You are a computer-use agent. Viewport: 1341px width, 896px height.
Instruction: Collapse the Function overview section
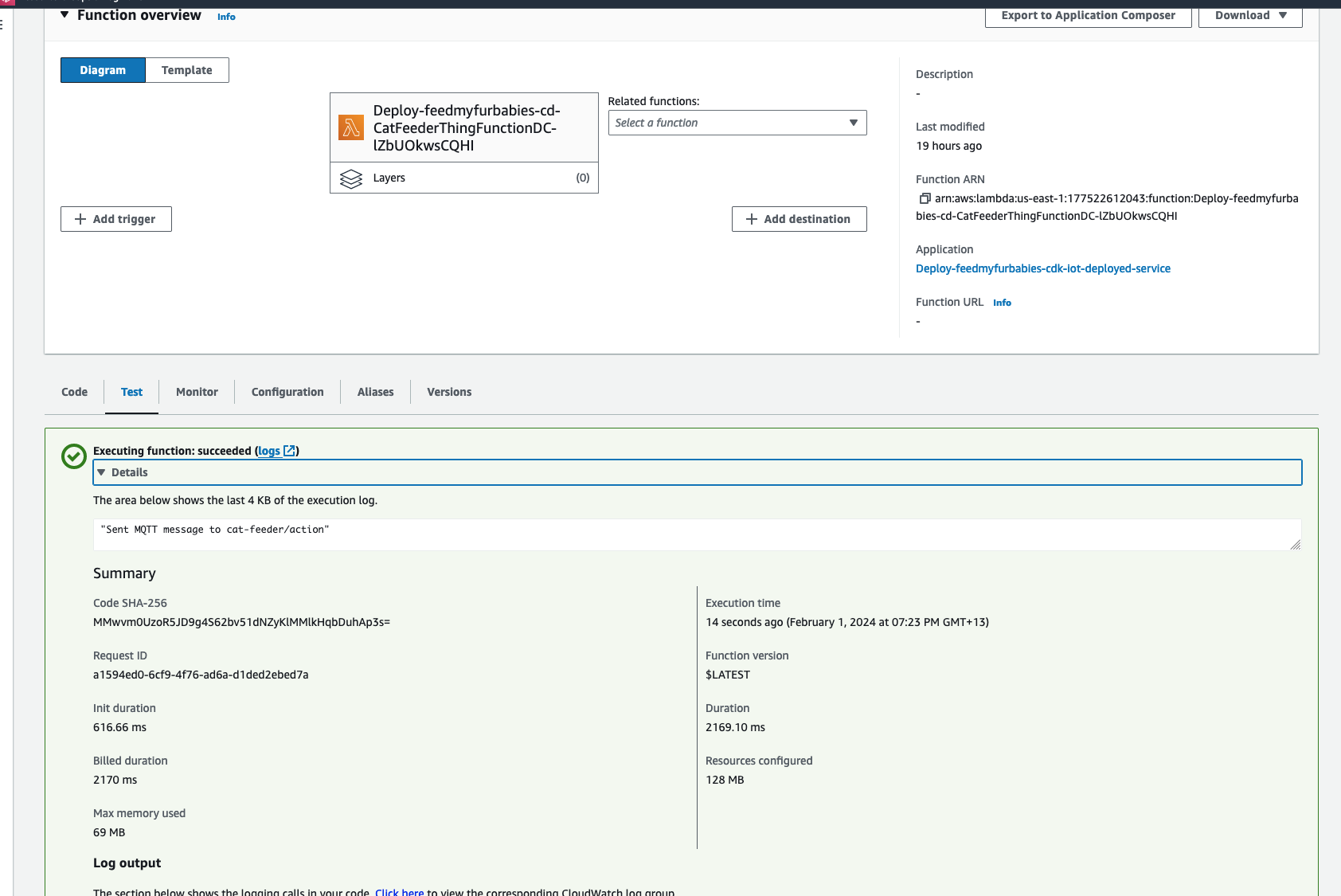coord(65,15)
